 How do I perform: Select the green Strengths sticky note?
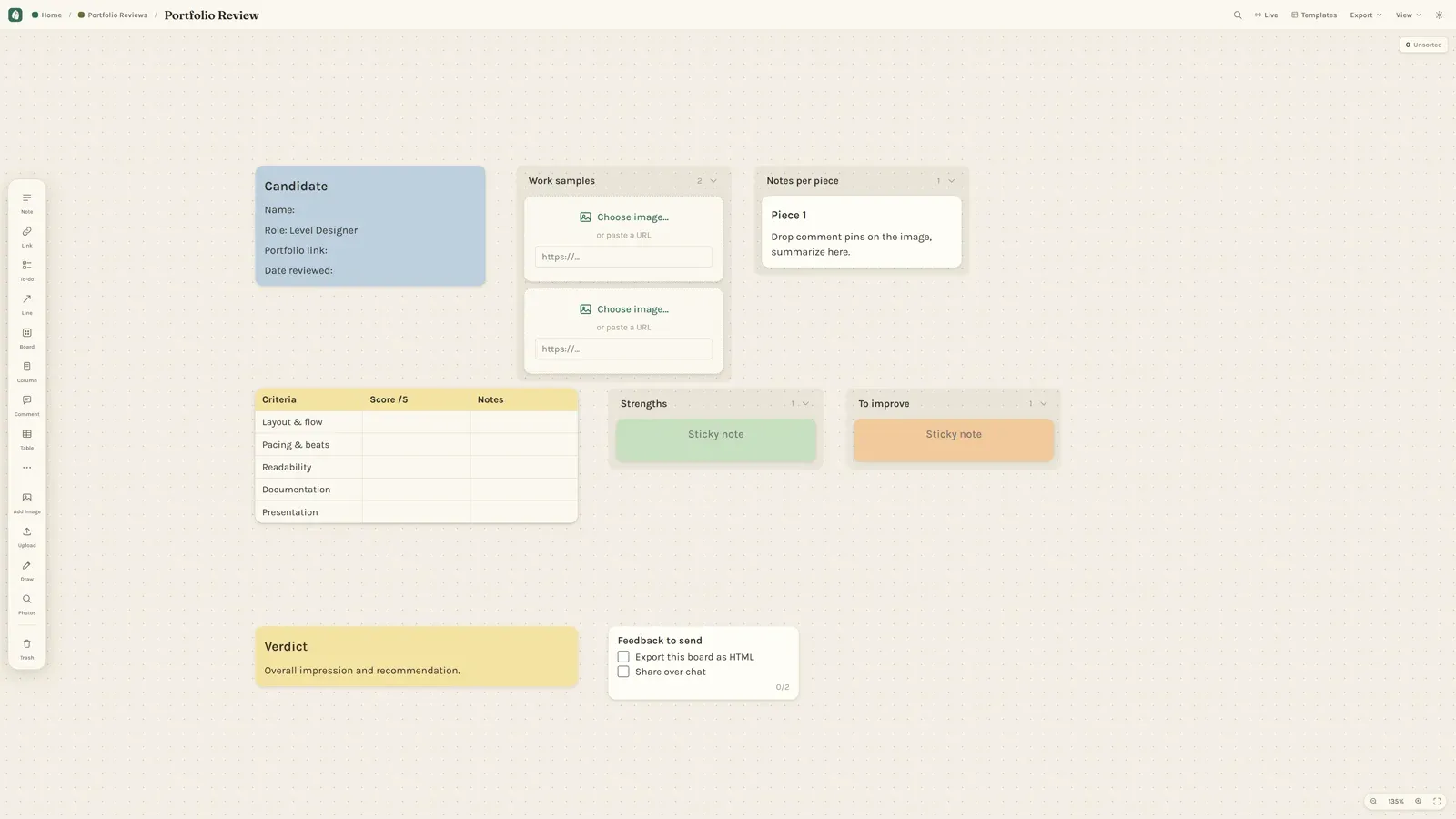(715, 440)
